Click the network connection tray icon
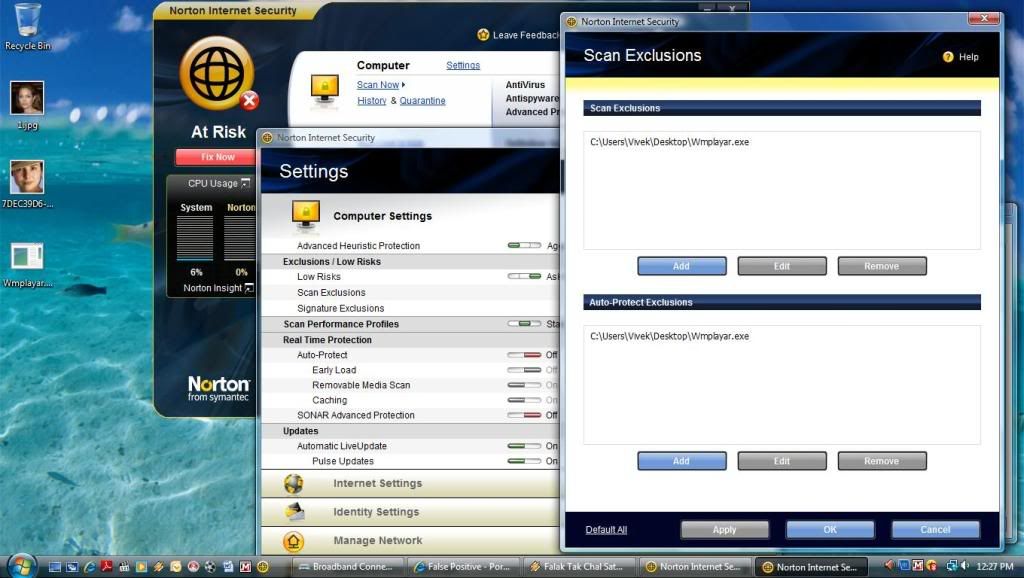 (x=952, y=566)
